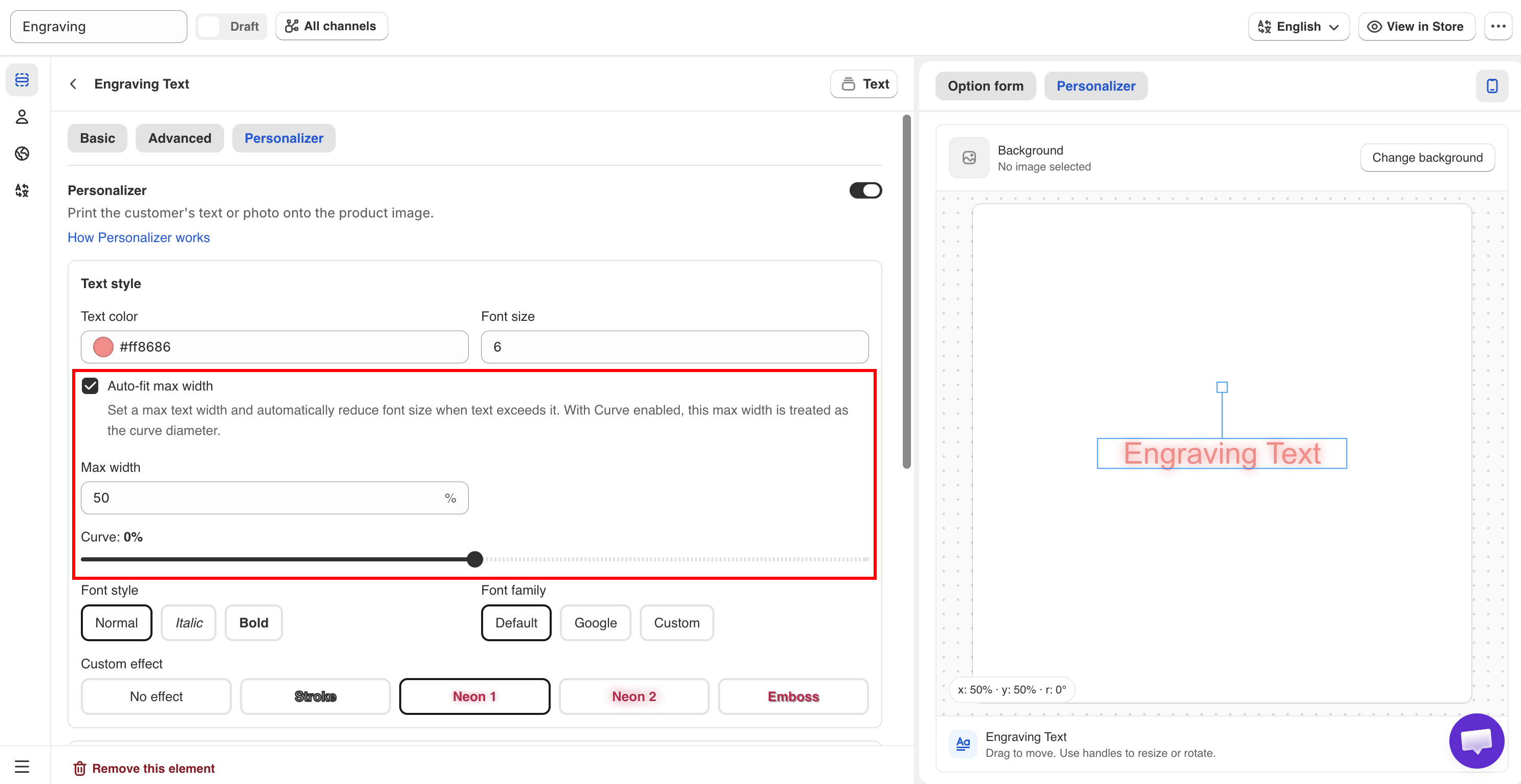Open the All channels selector

click(331, 27)
